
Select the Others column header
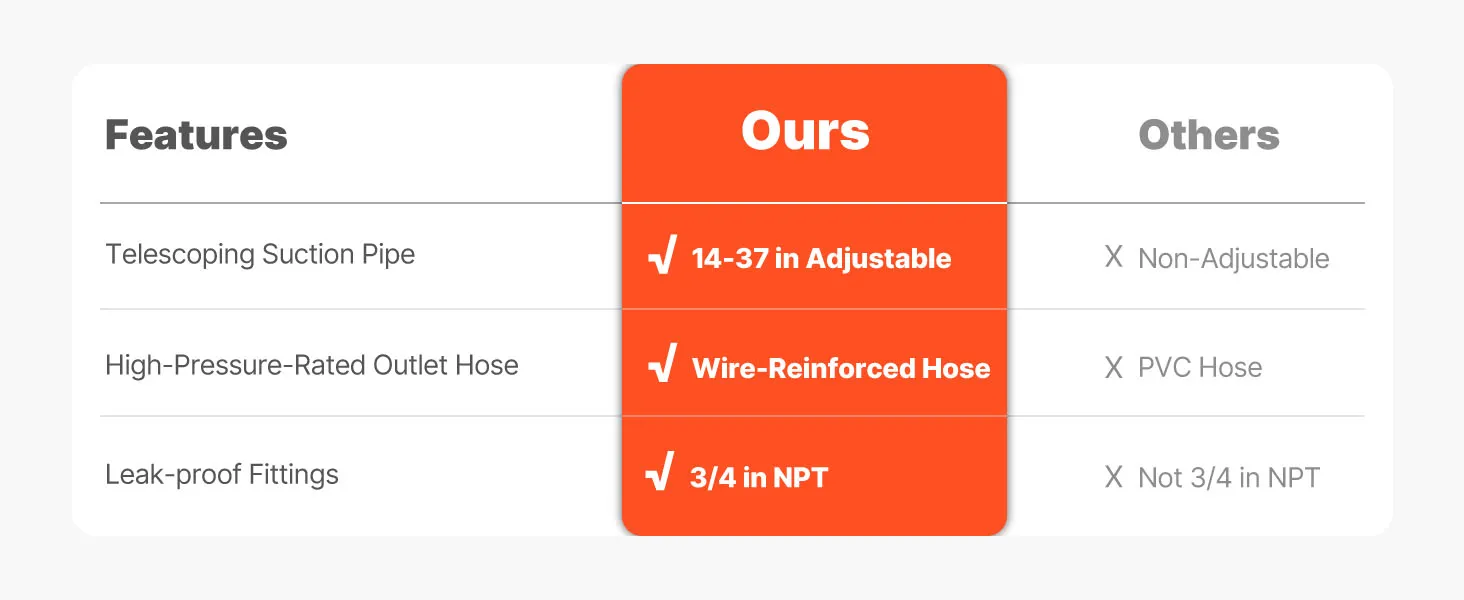pos(1208,135)
